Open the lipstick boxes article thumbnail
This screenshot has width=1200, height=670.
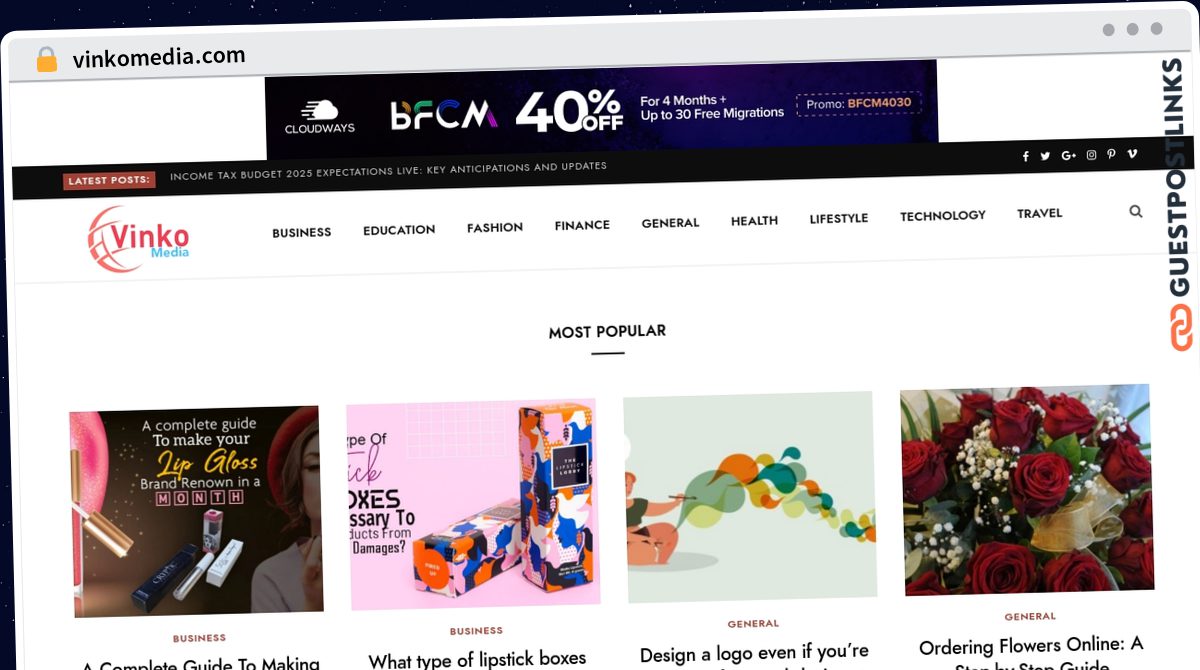[472, 504]
